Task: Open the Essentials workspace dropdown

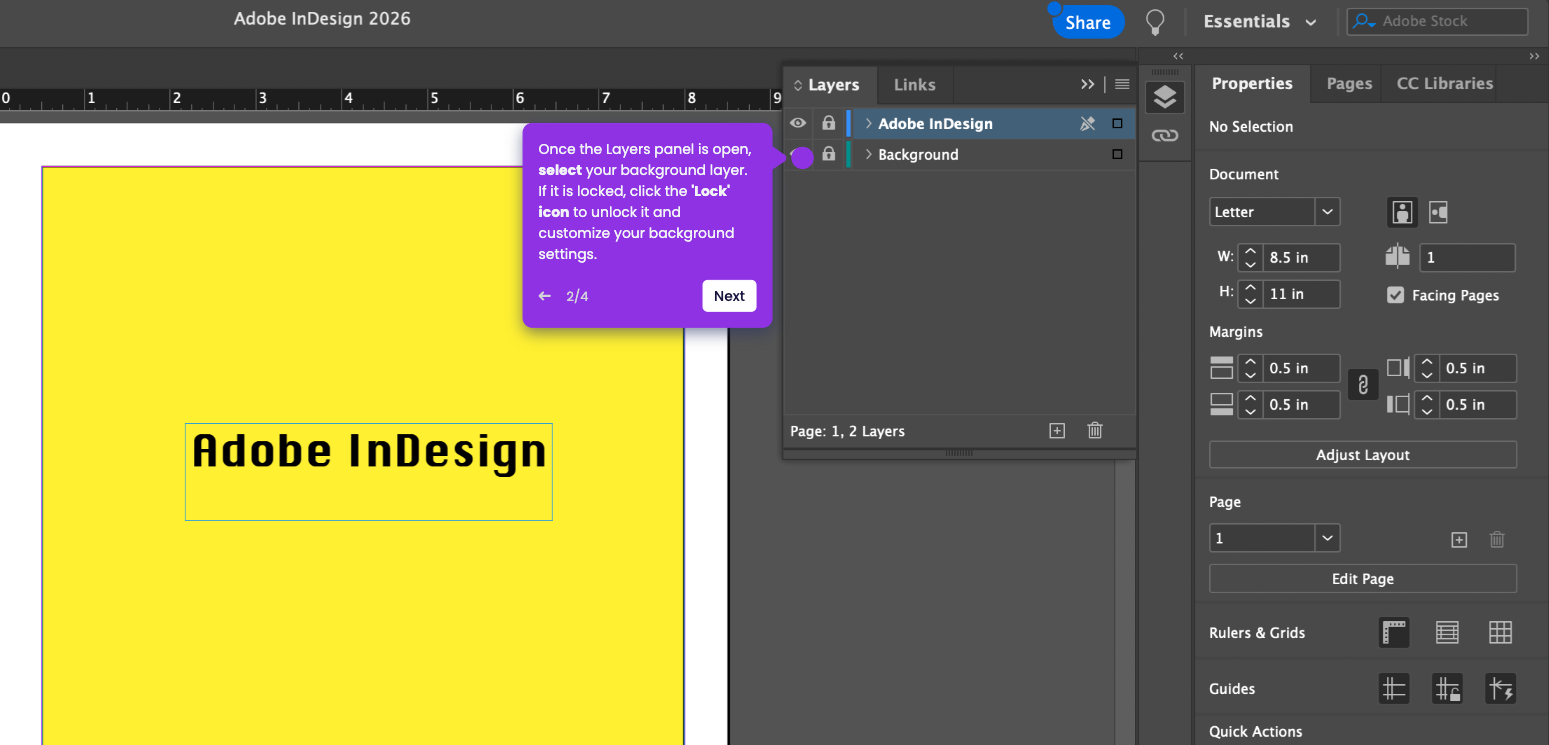Action: (x=1260, y=22)
